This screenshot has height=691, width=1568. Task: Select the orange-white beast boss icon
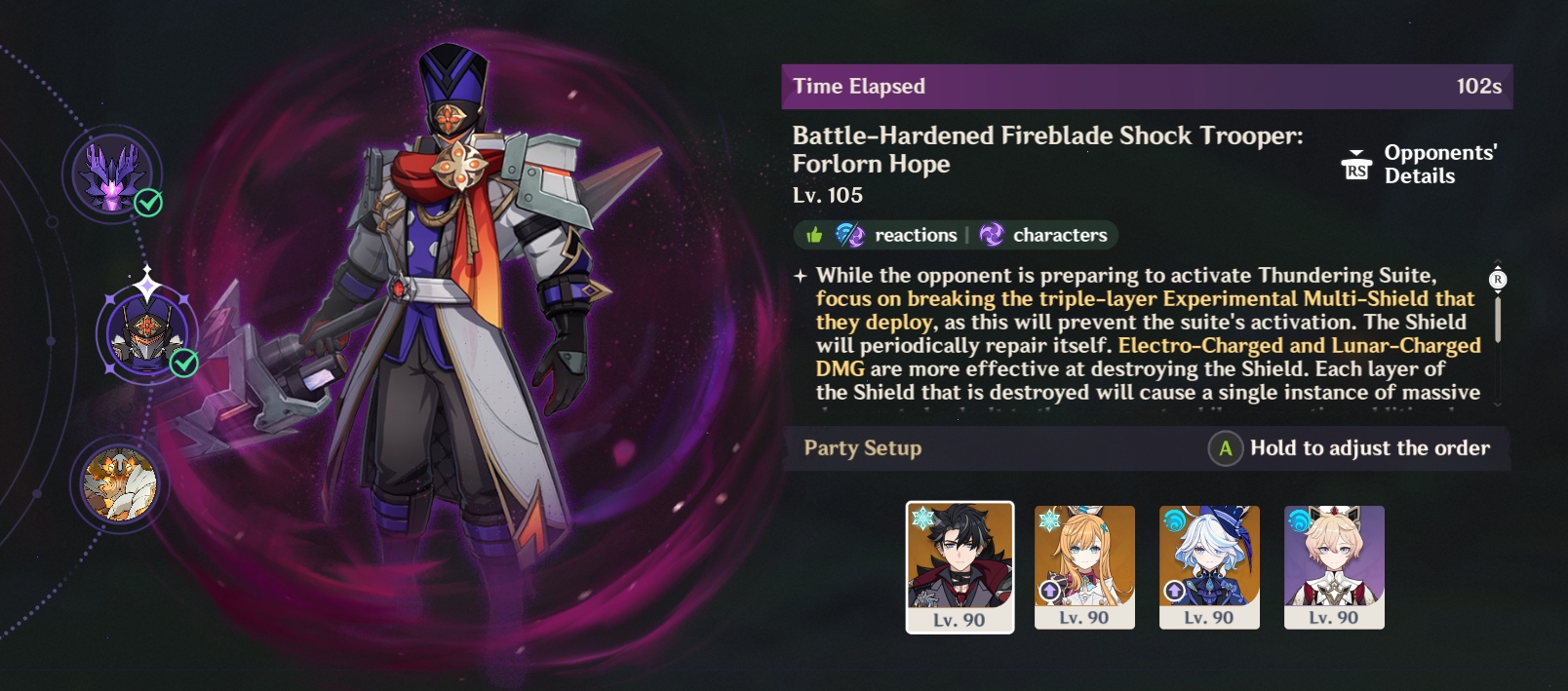tap(118, 485)
